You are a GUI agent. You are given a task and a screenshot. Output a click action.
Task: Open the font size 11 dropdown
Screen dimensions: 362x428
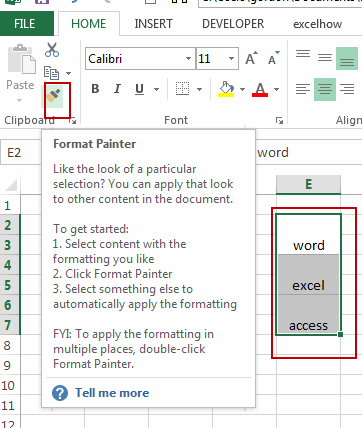[x=231, y=59]
